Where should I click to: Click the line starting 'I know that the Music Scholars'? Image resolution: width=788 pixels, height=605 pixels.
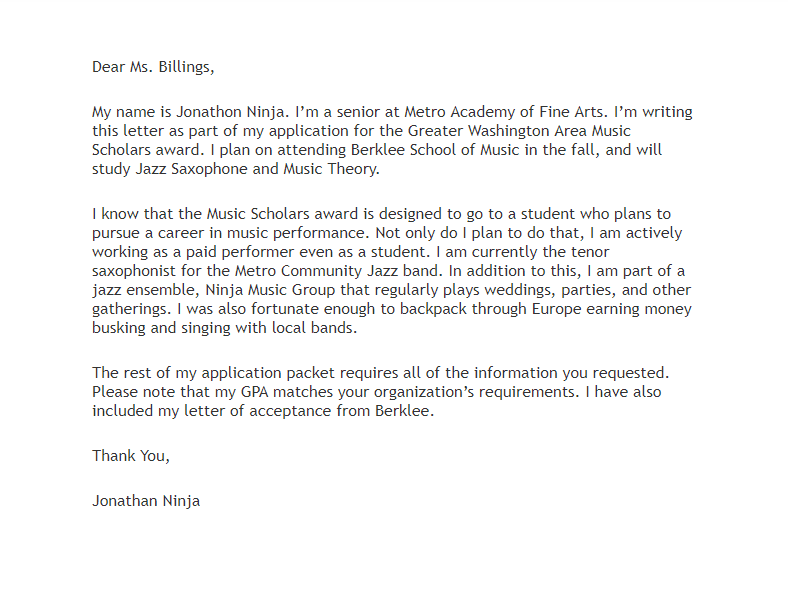(x=381, y=214)
